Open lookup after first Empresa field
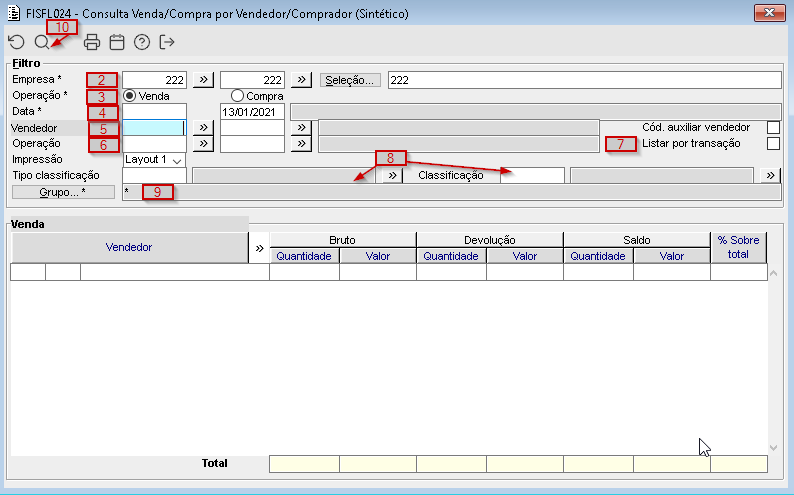 pyautogui.click(x=204, y=80)
